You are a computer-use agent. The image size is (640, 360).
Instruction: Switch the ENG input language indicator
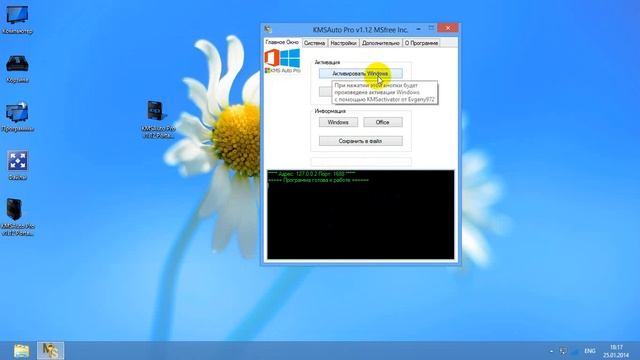point(590,351)
